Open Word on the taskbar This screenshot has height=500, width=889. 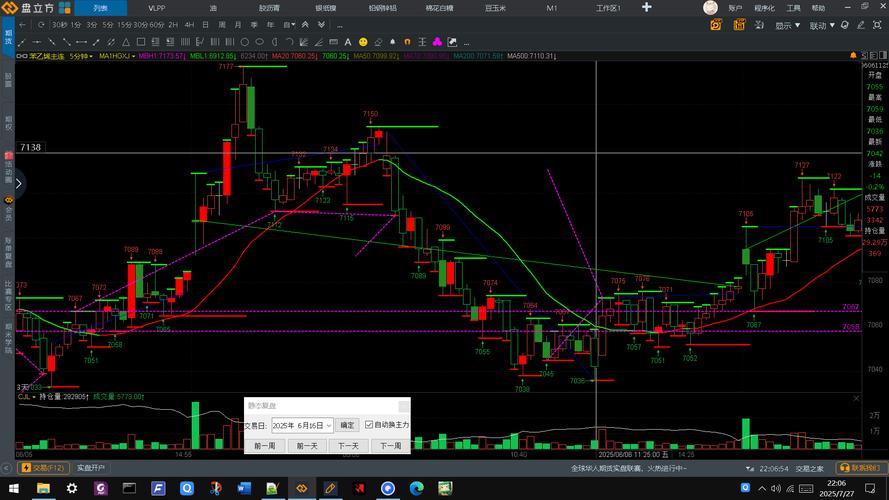[244, 488]
